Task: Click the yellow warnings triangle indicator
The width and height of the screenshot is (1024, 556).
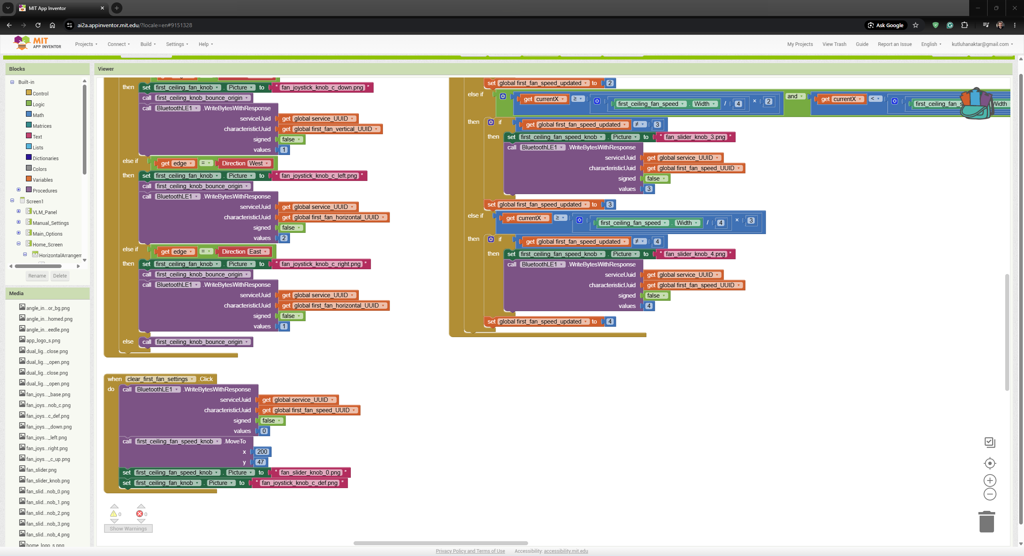Action: coord(114,514)
